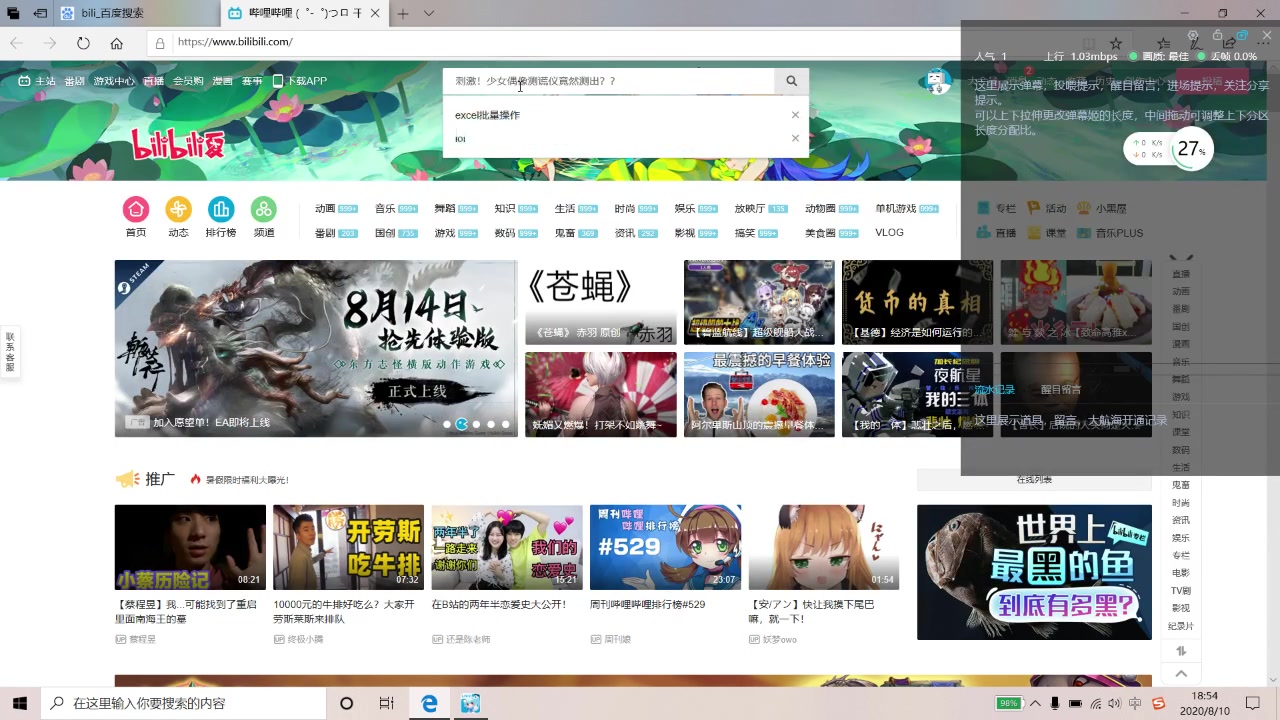Click the 专栏 column icon link
The height and width of the screenshot is (720, 1280).
coord(996,209)
